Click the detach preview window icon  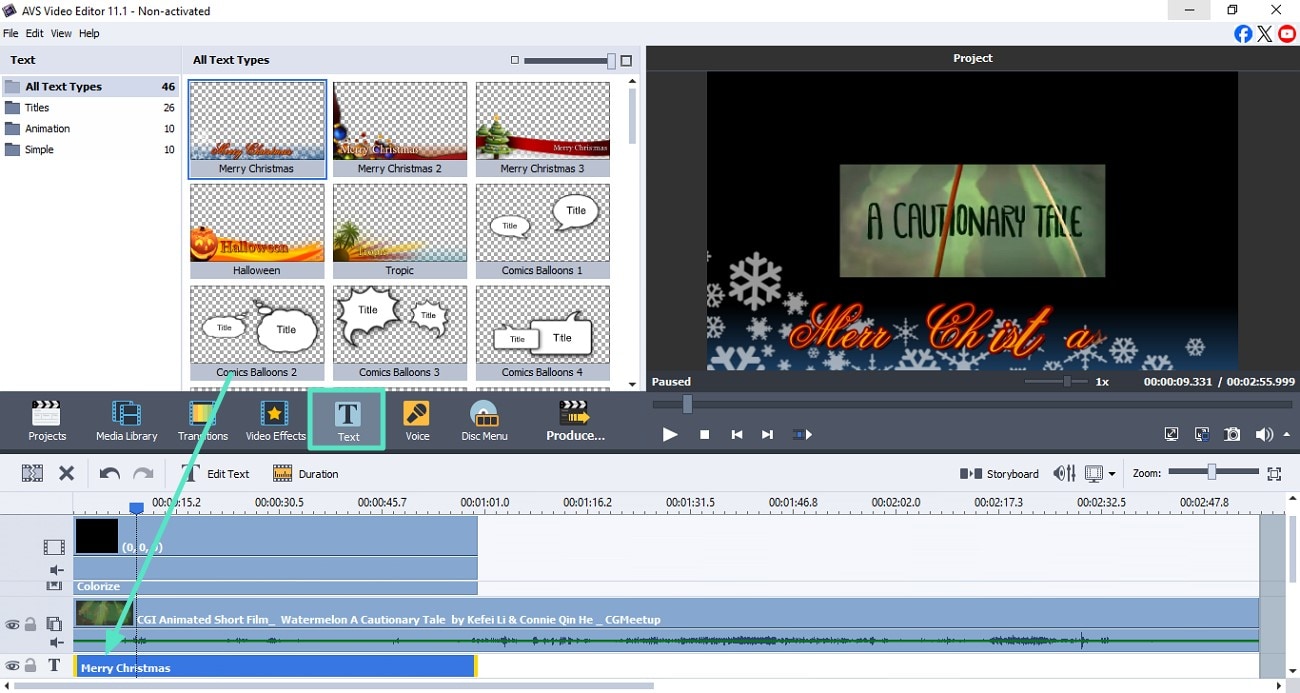[x=1202, y=434]
